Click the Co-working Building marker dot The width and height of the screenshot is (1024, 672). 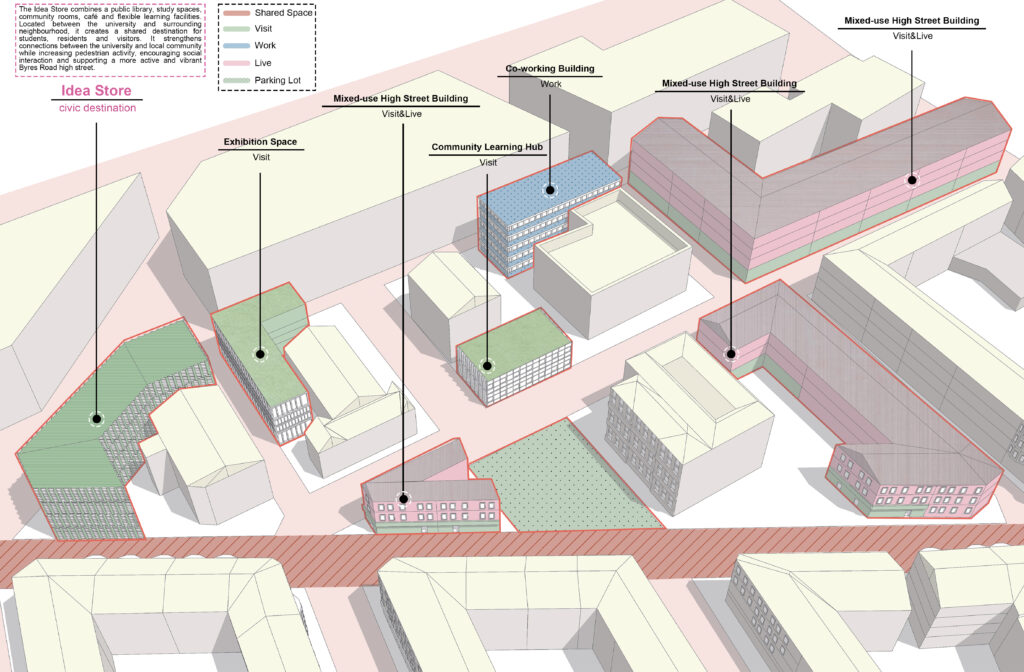[x=550, y=191]
